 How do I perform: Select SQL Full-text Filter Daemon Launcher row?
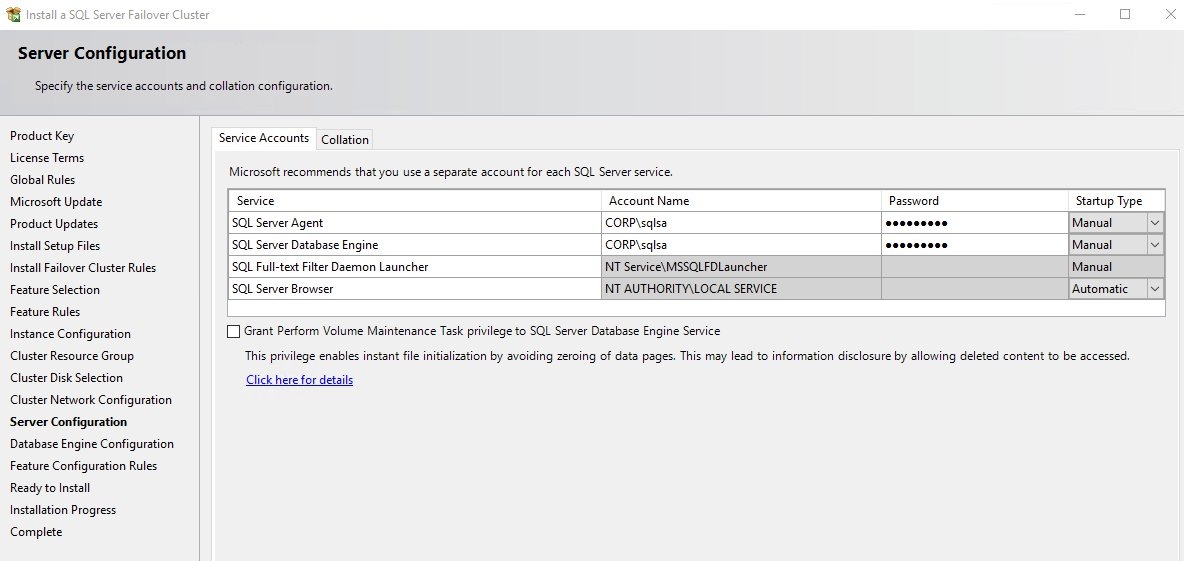point(415,267)
